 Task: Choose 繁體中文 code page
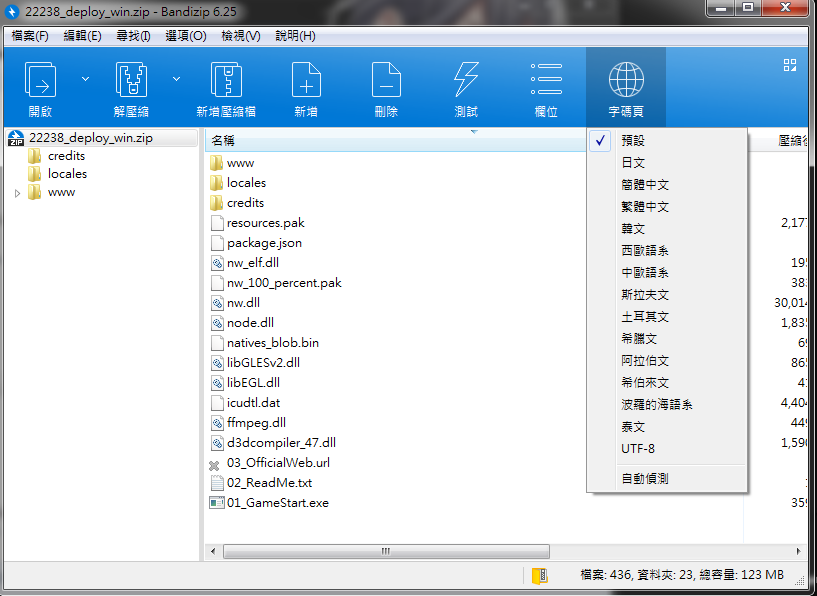coord(667,206)
